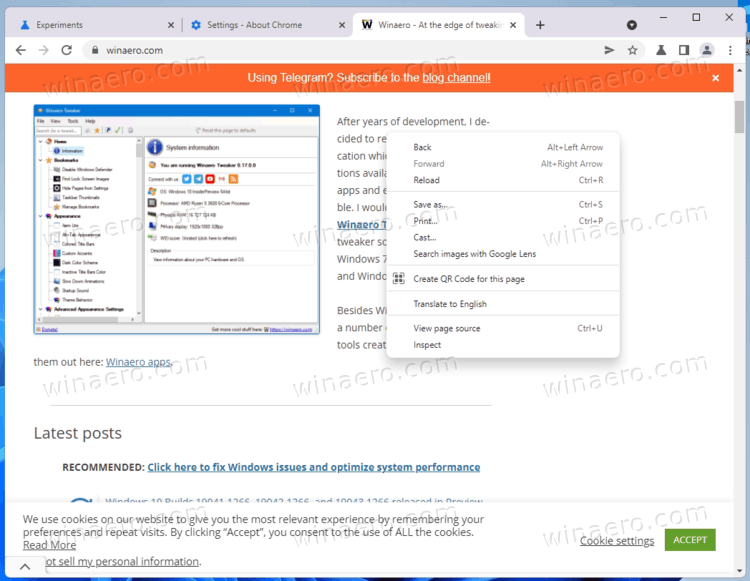Choose Save as... in the context menu
Screen dimensions: 750x581
[503, 205]
